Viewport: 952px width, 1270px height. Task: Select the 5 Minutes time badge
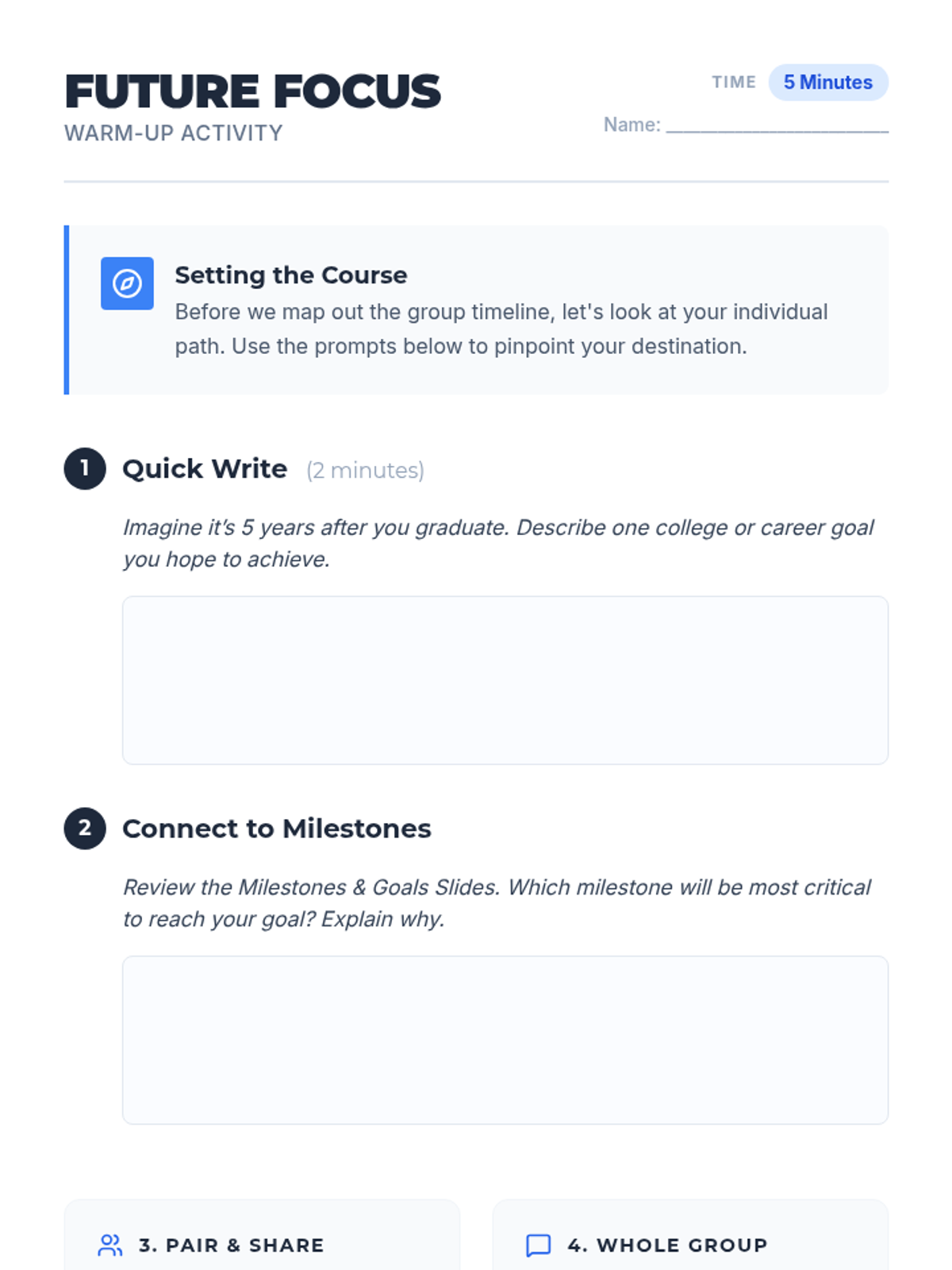[x=828, y=83]
